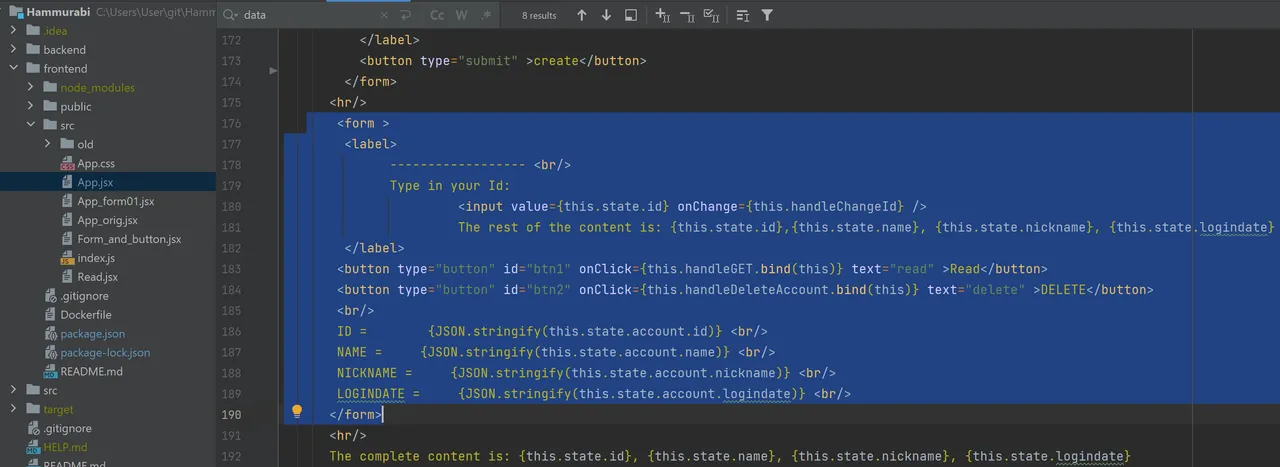Click the search field containing 'data'
Screen dimensions: 1280x467
[308, 15]
